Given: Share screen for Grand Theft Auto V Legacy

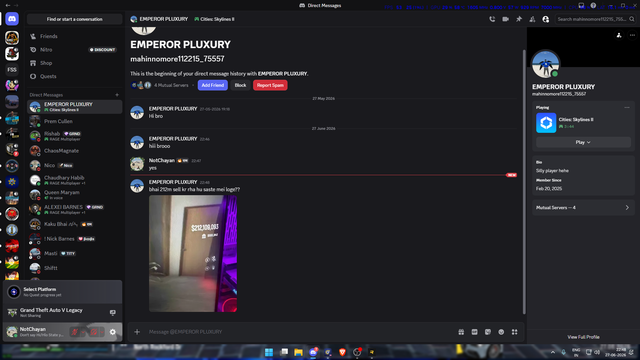Looking at the screenshot, I should click(113, 313).
